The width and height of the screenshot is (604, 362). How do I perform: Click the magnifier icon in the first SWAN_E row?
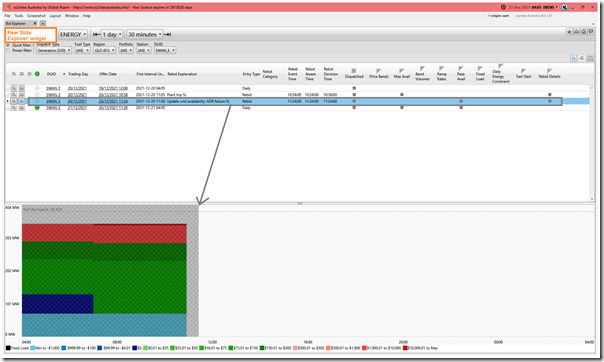13,88
